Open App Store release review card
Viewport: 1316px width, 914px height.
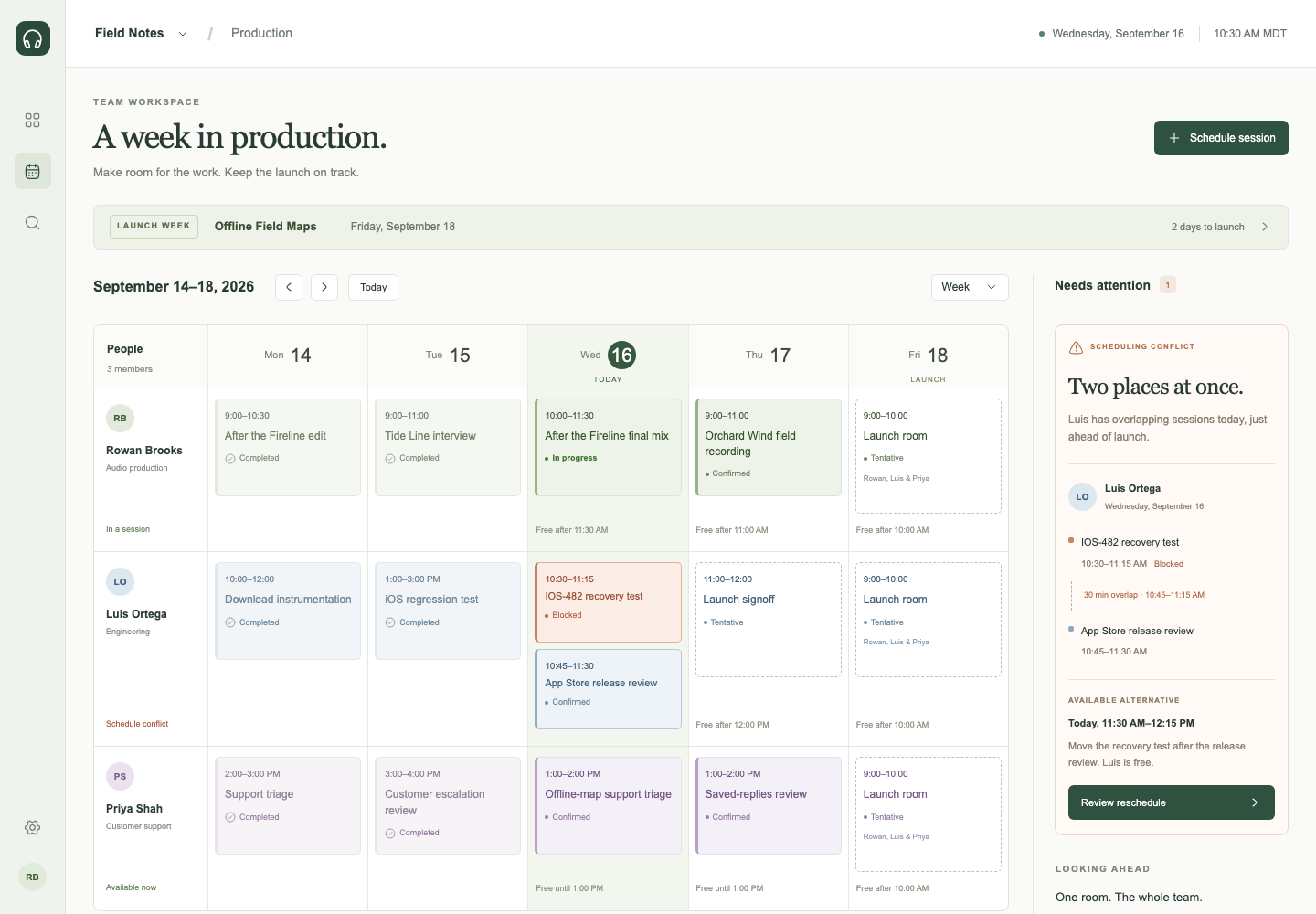click(608, 689)
